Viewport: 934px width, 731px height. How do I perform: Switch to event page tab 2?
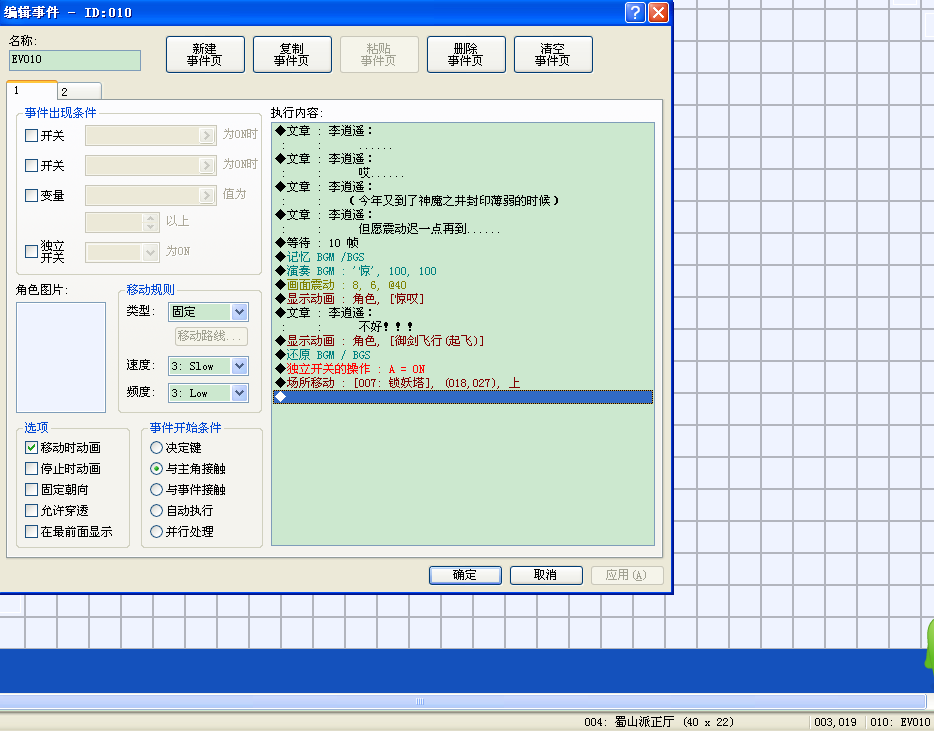click(80, 91)
